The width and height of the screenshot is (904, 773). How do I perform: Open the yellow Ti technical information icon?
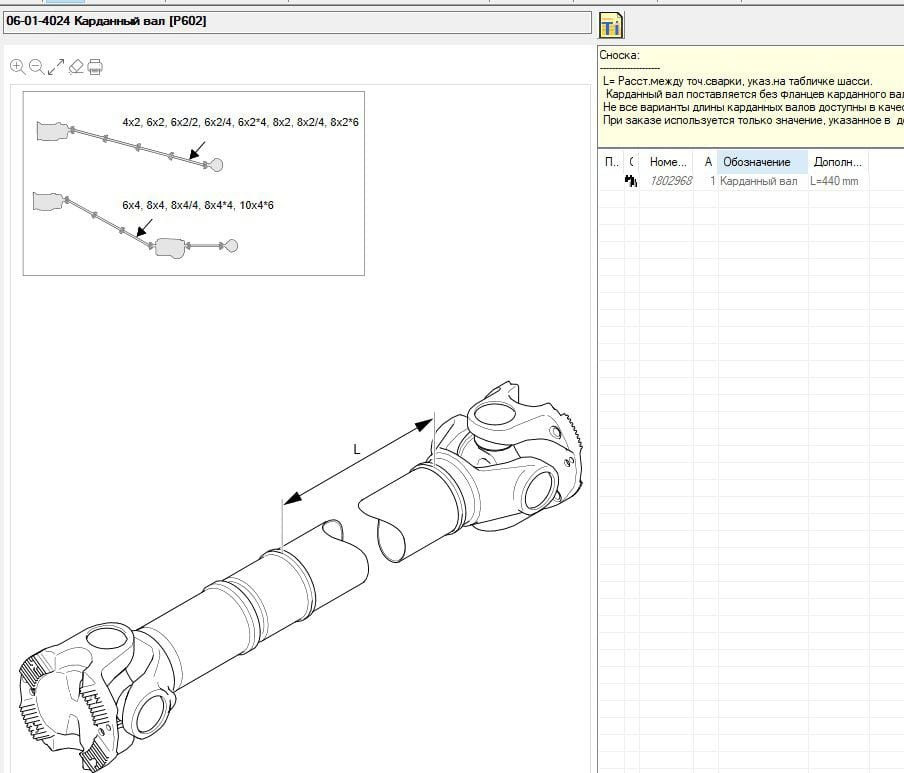pyautogui.click(x=611, y=25)
